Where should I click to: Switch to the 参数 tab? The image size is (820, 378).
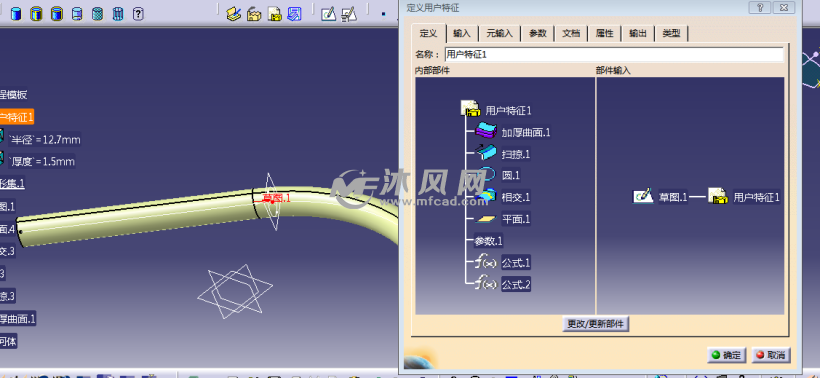coord(538,33)
